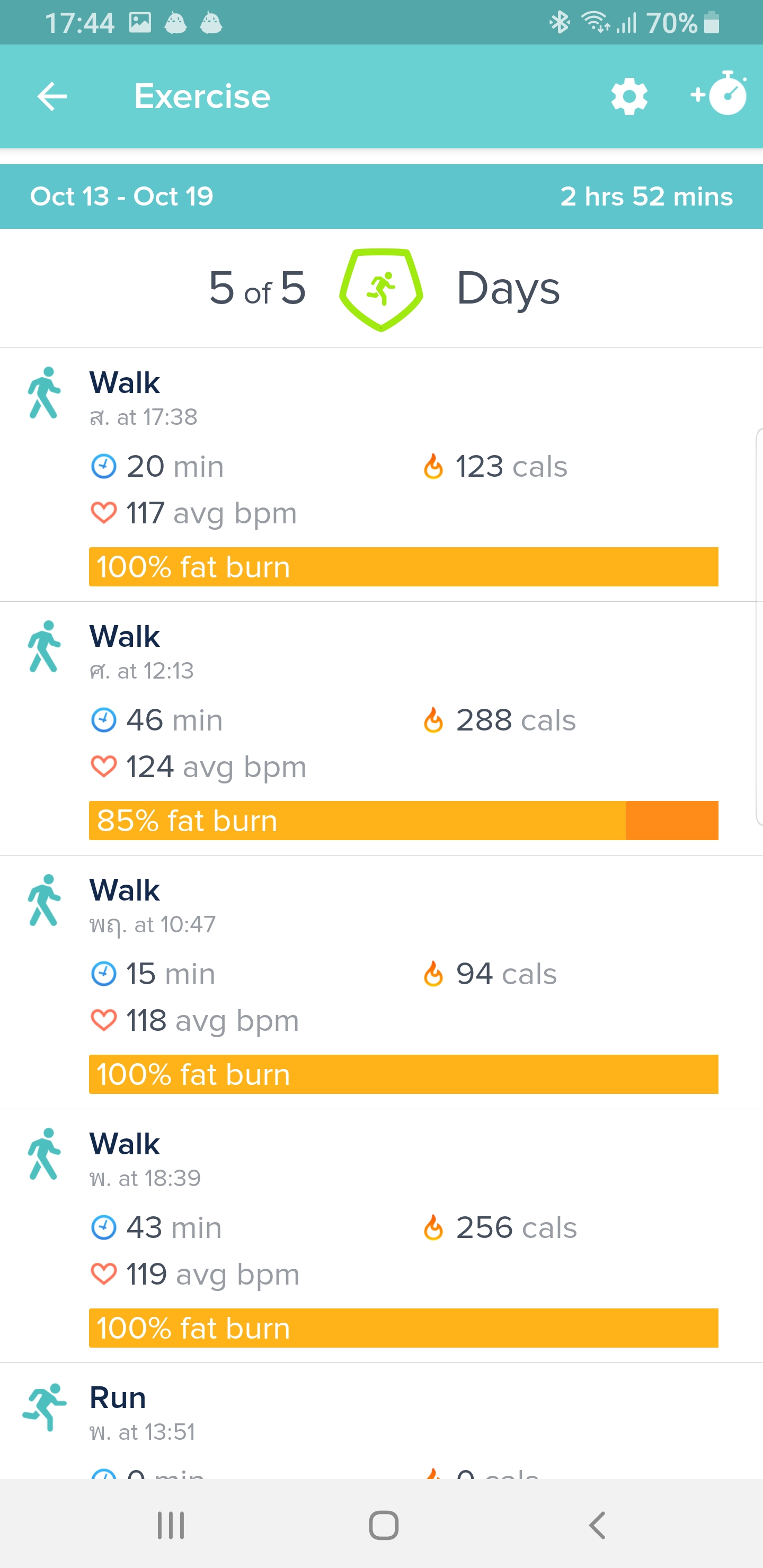Tap the green shield badge for 5 days
The width and height of the screenshot is (763, 1568).
380,287
